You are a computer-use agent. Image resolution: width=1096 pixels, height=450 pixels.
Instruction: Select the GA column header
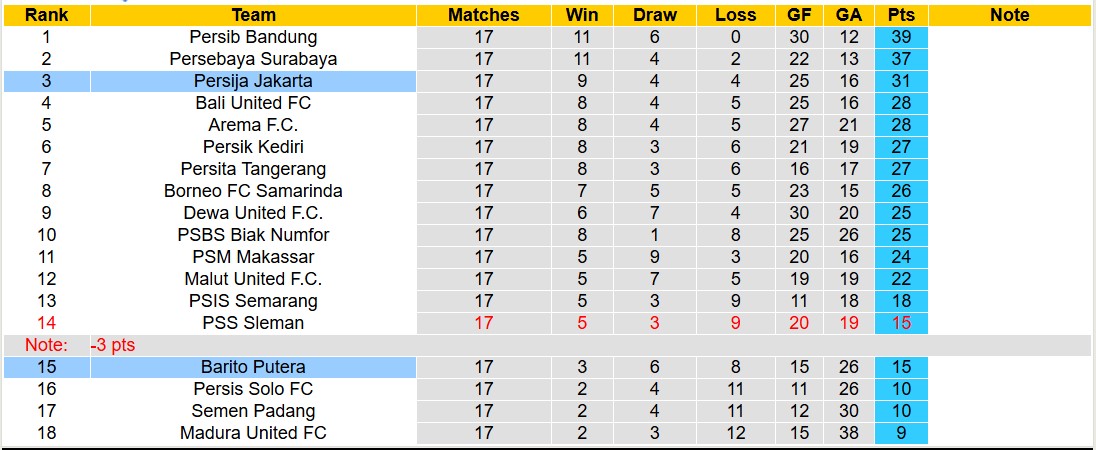click(849, 15)
